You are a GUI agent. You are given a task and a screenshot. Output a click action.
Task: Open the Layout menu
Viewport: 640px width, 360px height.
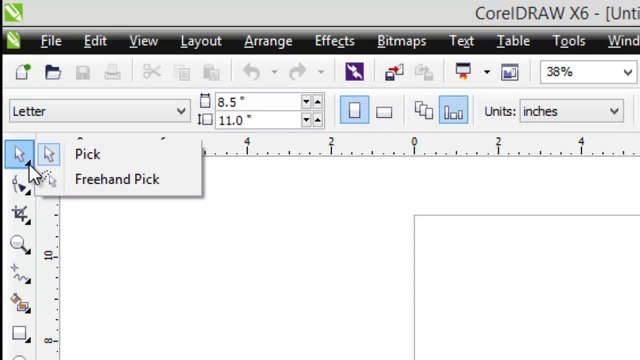pyautogui.click(x=201, y=41)
